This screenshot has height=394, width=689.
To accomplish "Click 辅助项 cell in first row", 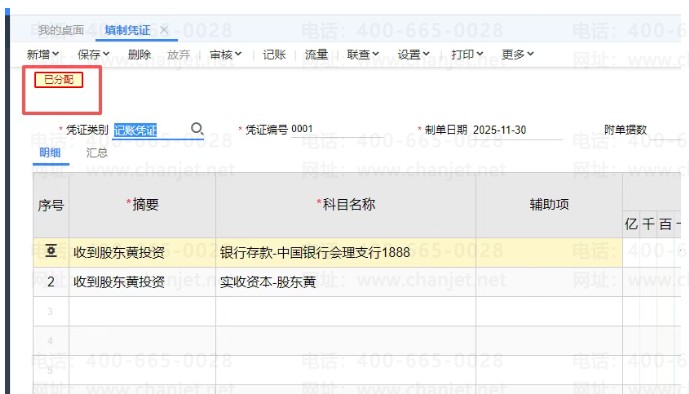I will coord(549,253).
